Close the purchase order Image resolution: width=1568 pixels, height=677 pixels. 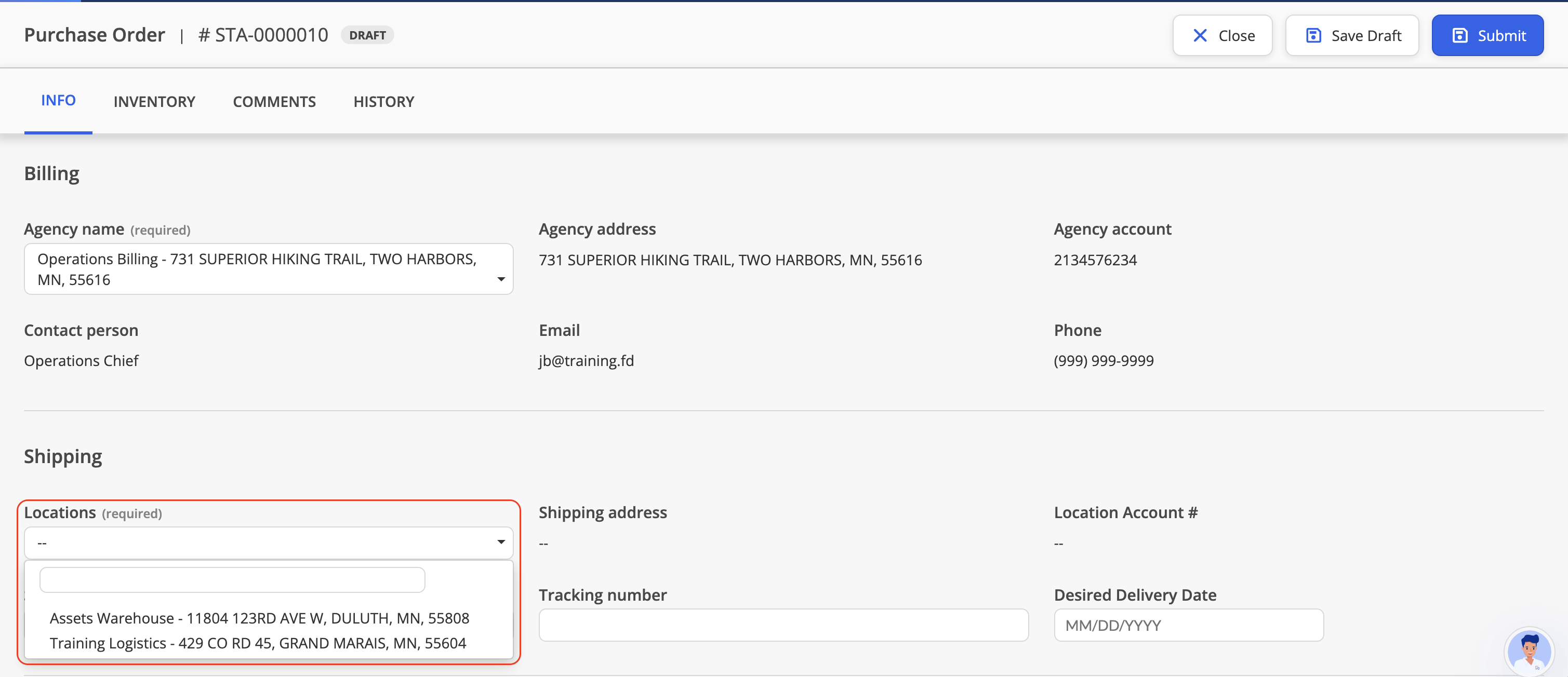(x=1222, y=35)
